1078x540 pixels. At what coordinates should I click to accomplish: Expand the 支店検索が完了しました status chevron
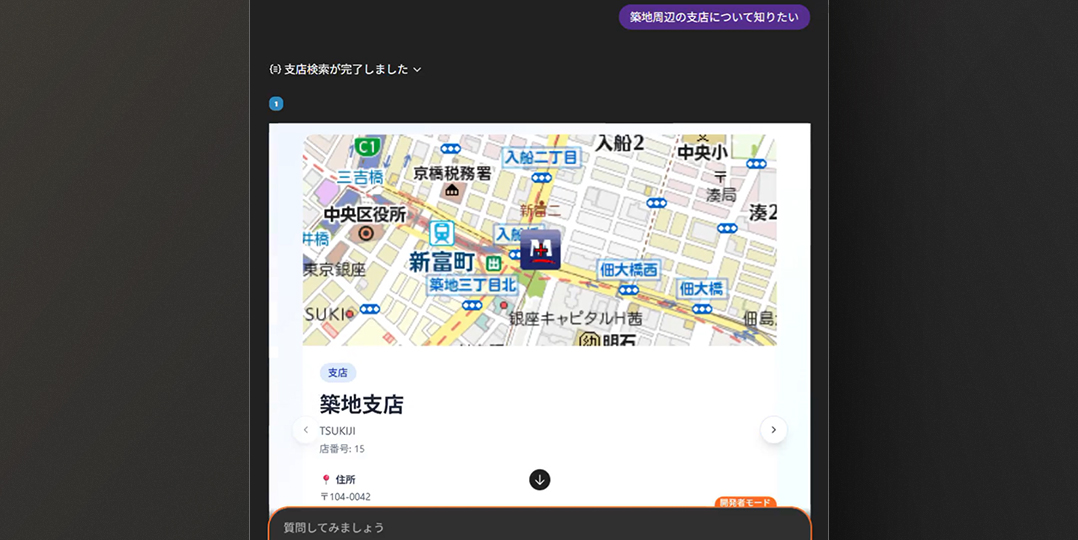pos(417,69)
